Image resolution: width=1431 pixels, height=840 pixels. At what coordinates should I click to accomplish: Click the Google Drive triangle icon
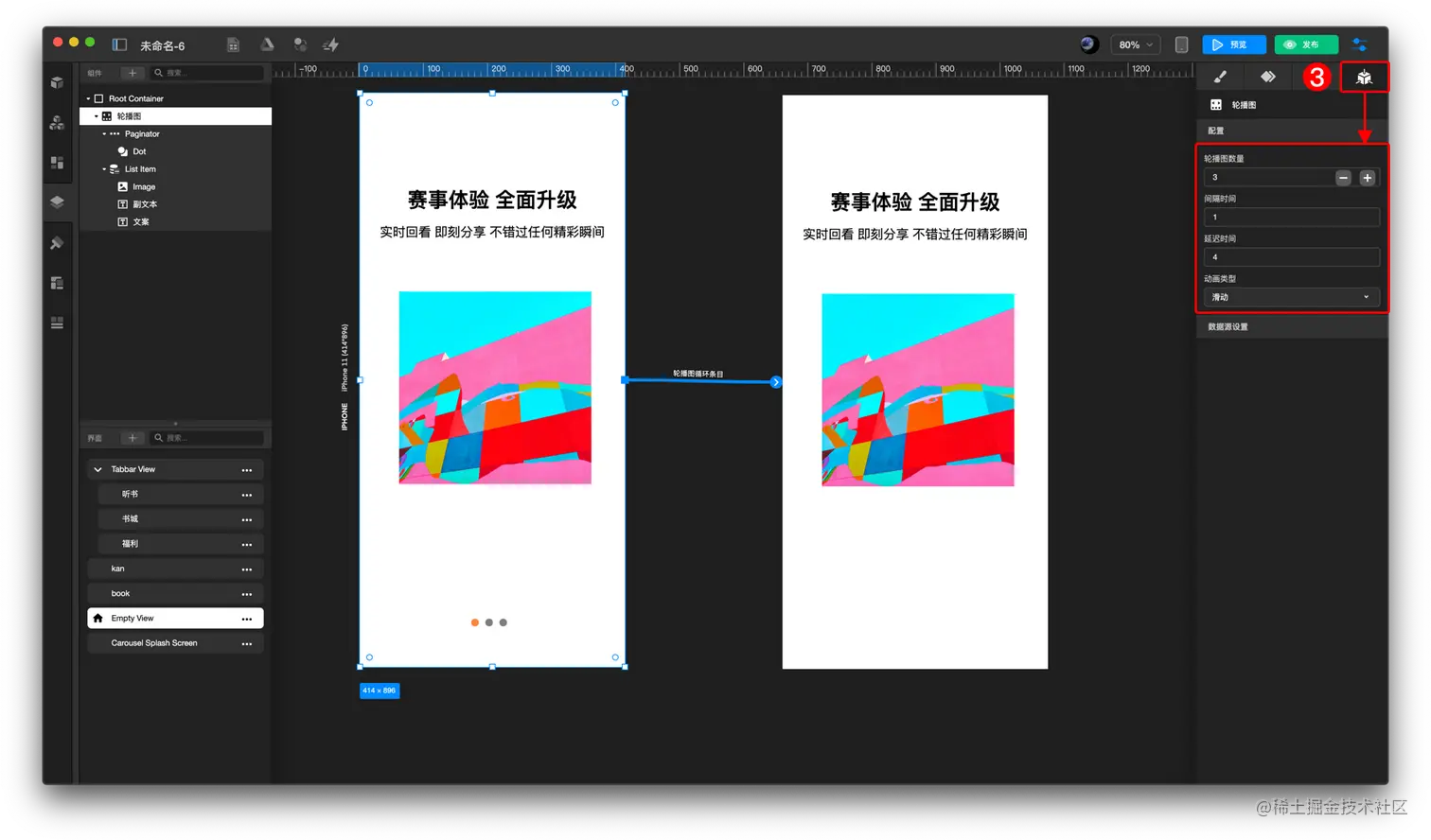tap(267, 44)
